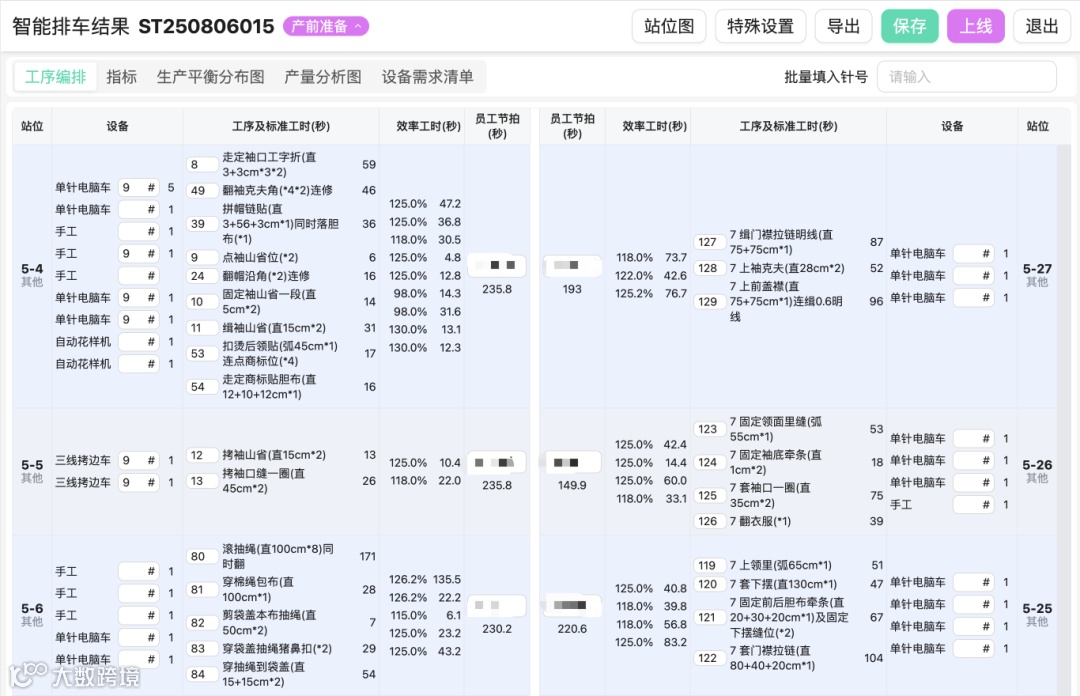The image size is (1080, 696).
Task: Click the takt progress bar showing 235.8
Action: (x=497, y=265)
